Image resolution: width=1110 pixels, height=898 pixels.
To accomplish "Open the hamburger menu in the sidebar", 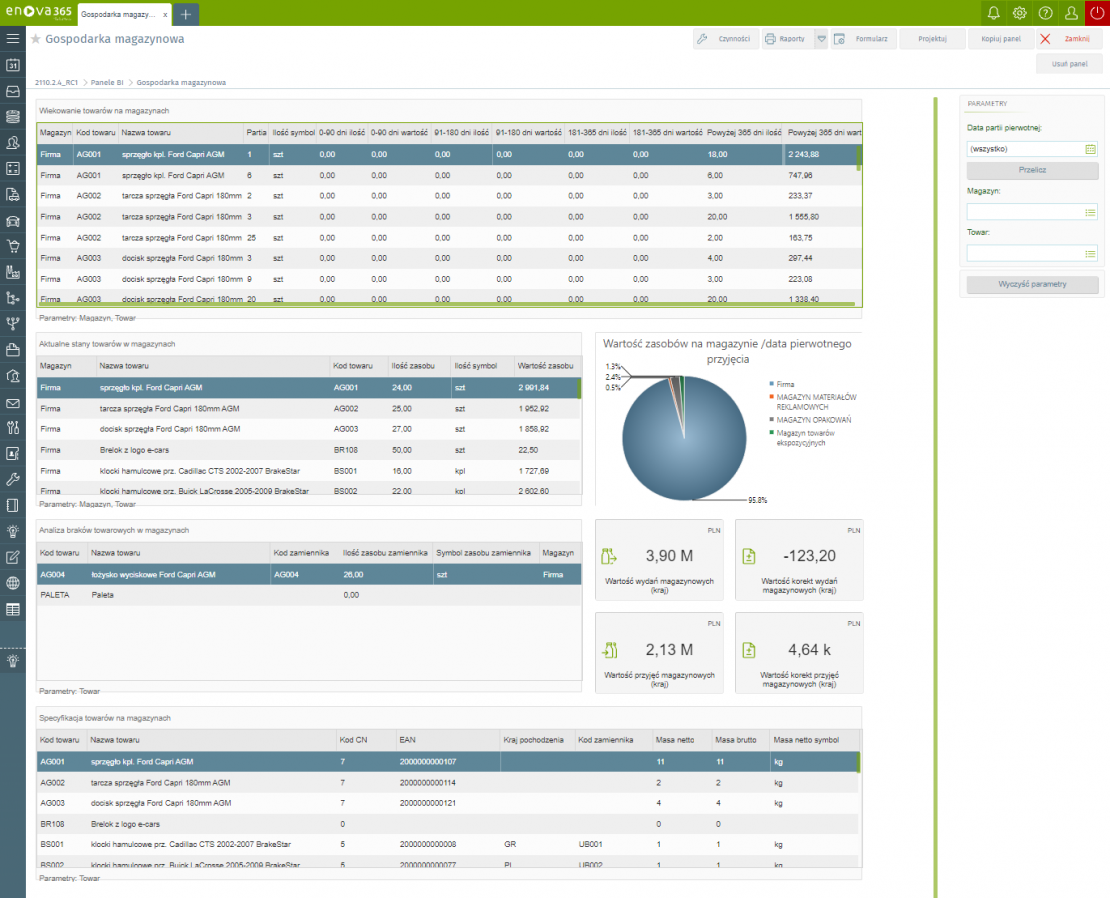I will 13,39.
